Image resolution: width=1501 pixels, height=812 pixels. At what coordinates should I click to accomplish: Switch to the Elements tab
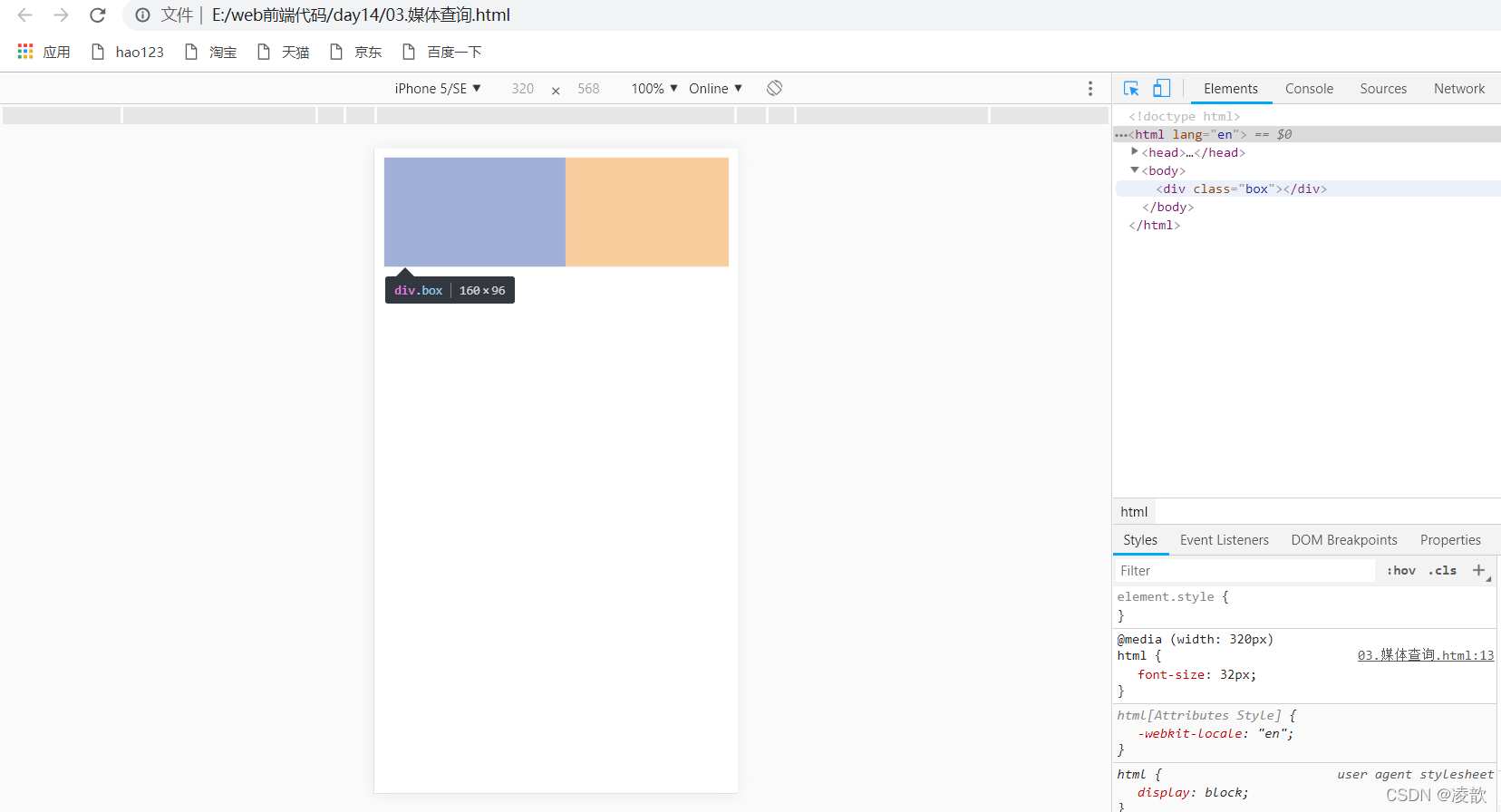coord(1231,88)
